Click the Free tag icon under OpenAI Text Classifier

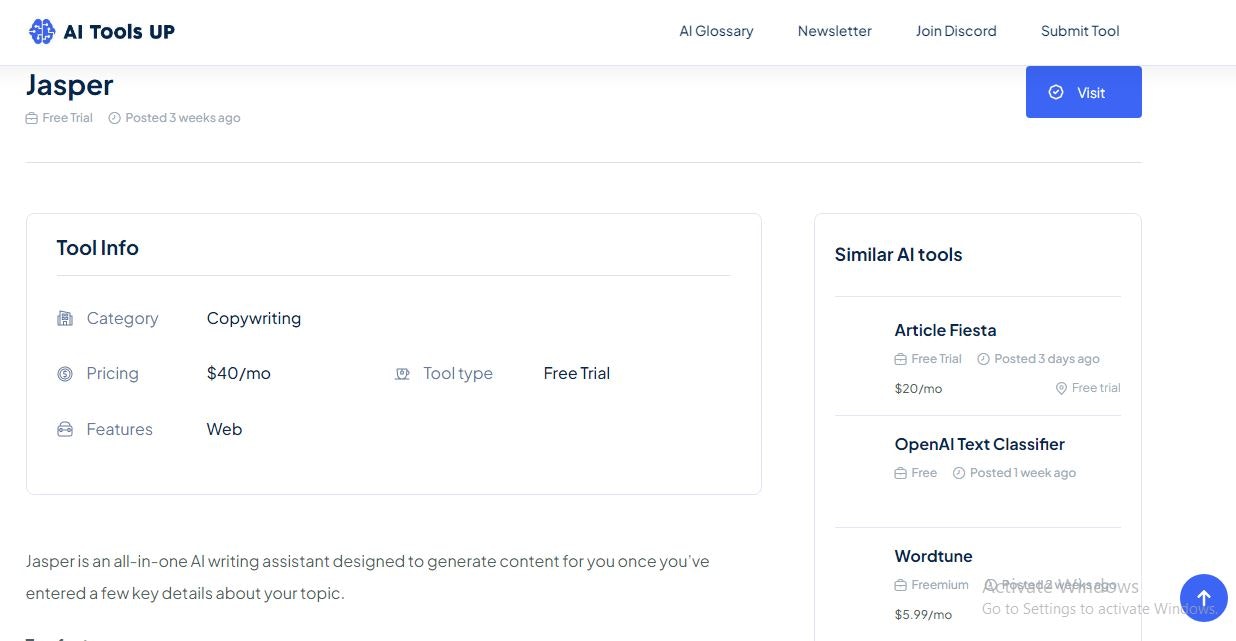click(x=901, y=473)
